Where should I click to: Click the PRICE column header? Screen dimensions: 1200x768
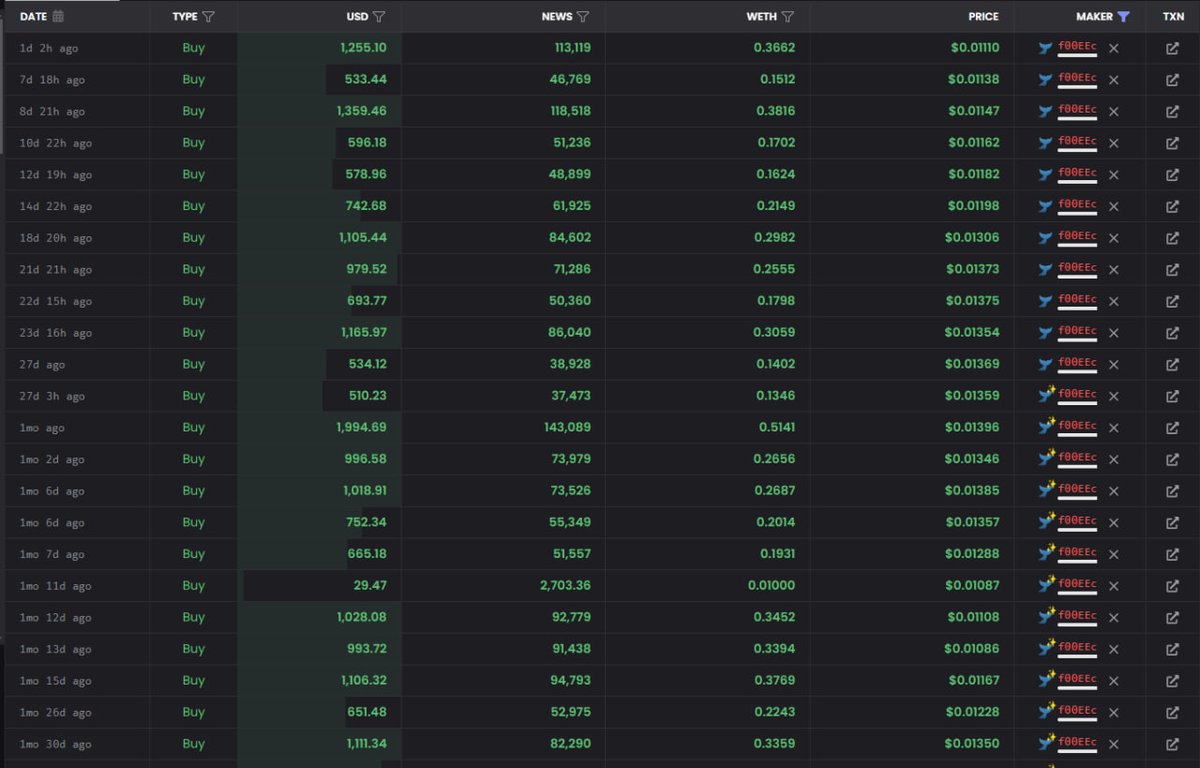point(983,16)
